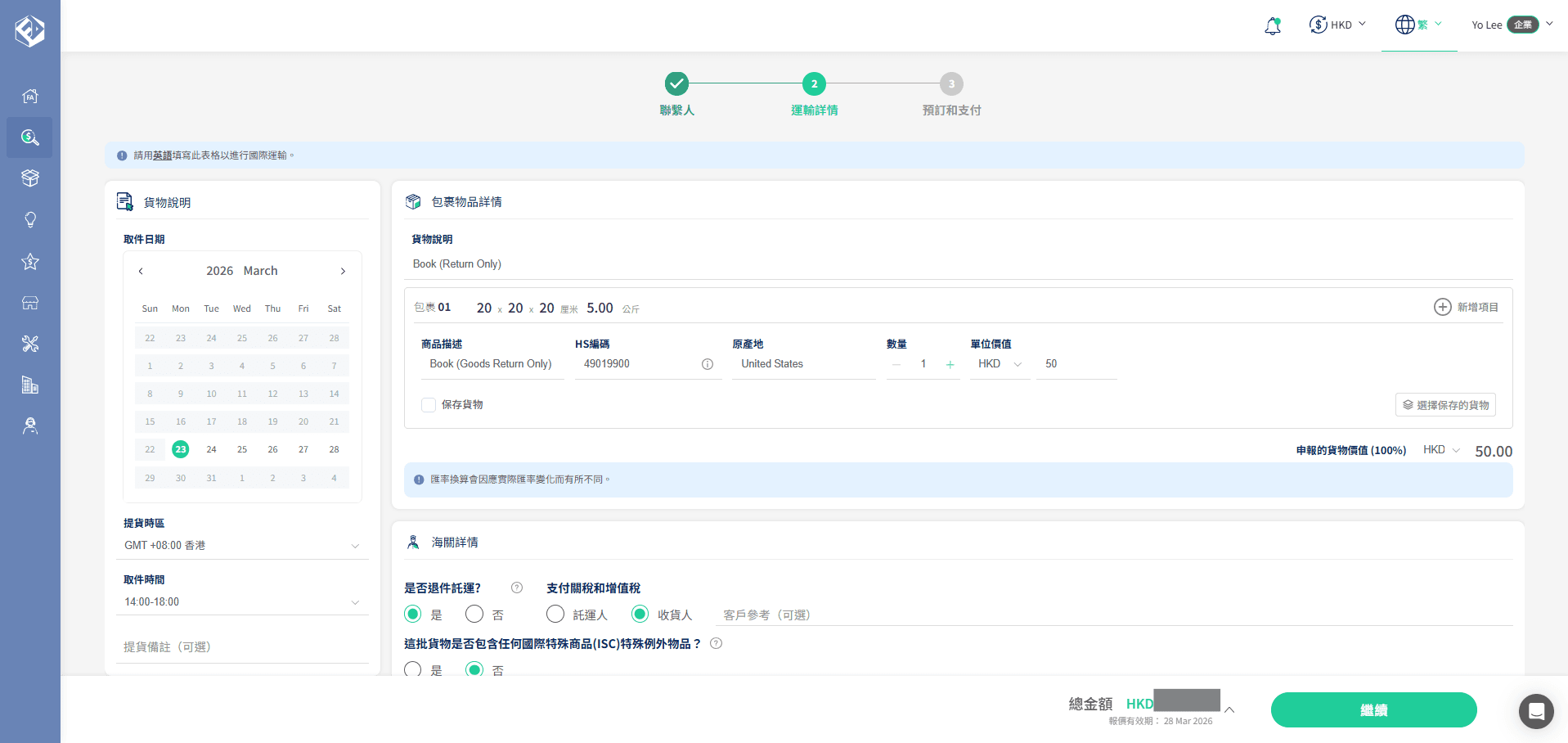The width and height of the screenshot is (1568, 743).
Task: Select 託運人 to pay duties
Action: pyautogui.click(x=555, y=614)
